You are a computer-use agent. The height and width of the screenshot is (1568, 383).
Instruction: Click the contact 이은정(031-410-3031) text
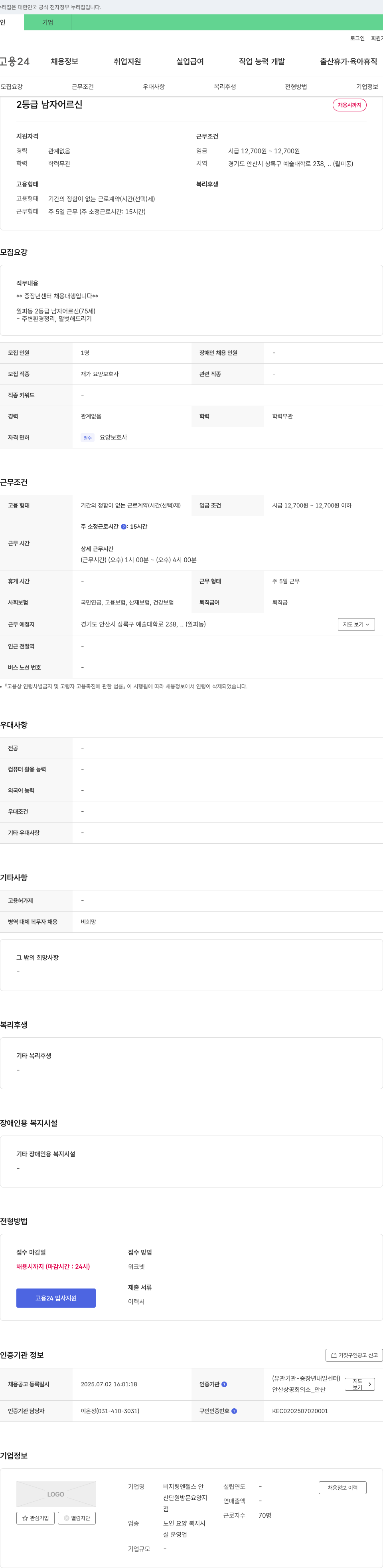coord(110,1411)
